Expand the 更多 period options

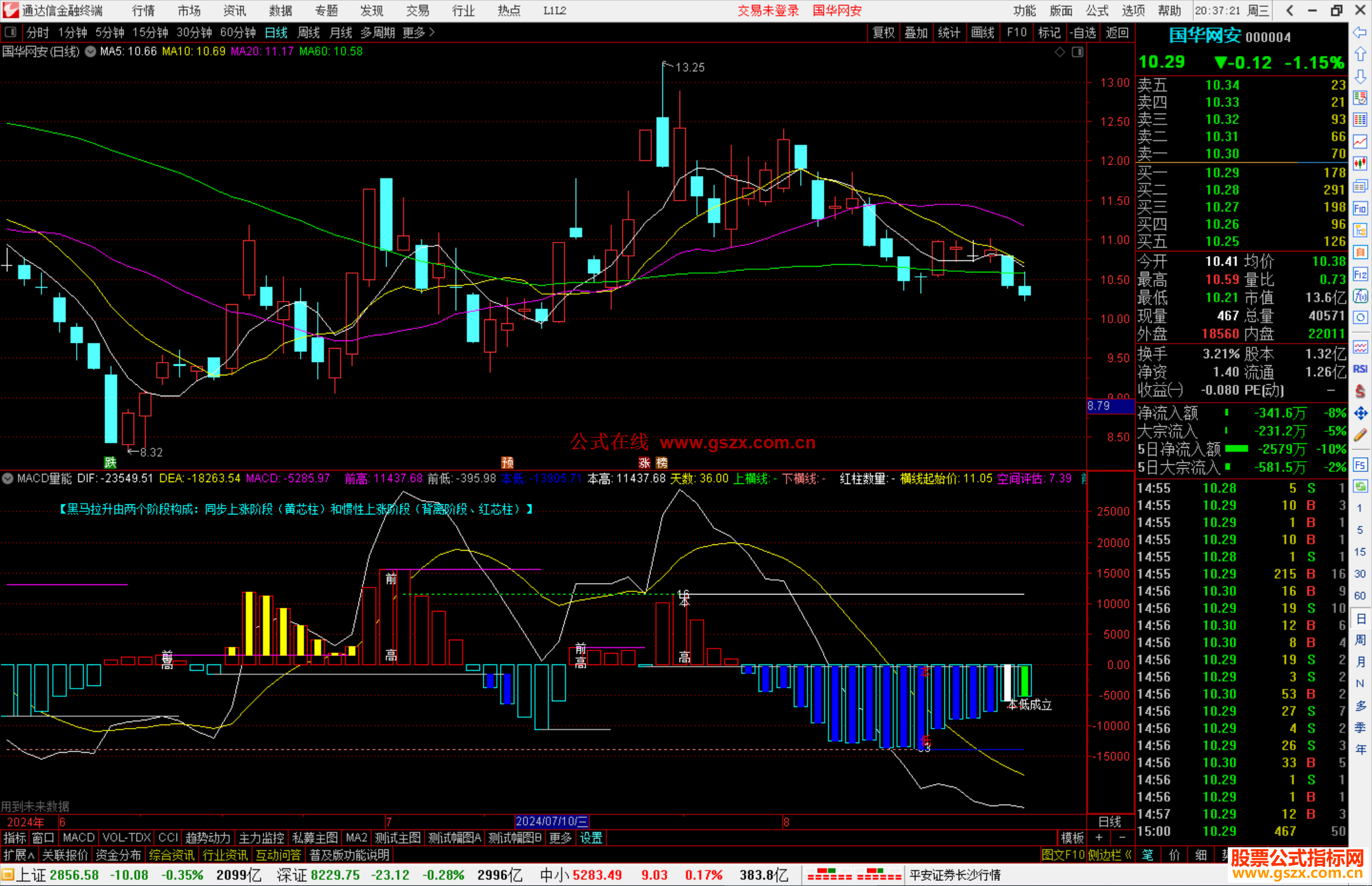tap(419, 32)
